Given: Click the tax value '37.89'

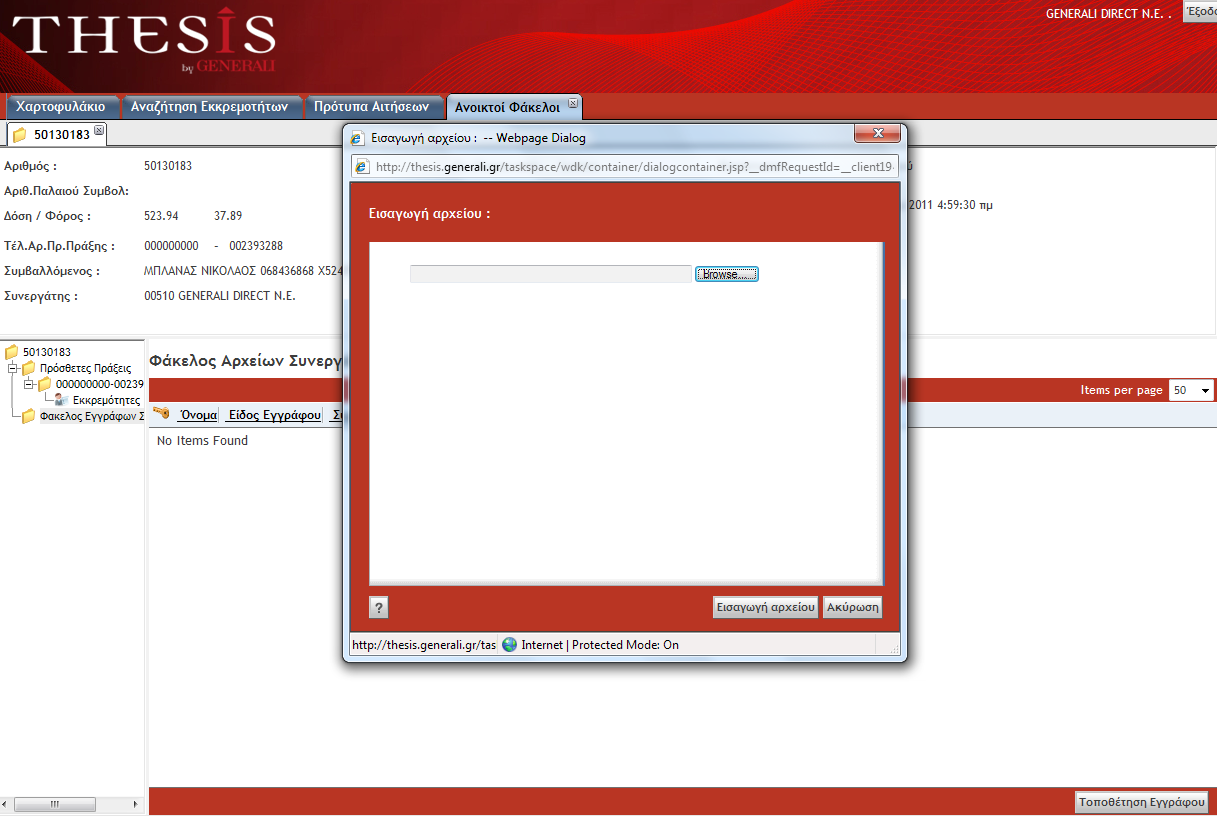Looking at the screenshot, I should click(228, 216).
